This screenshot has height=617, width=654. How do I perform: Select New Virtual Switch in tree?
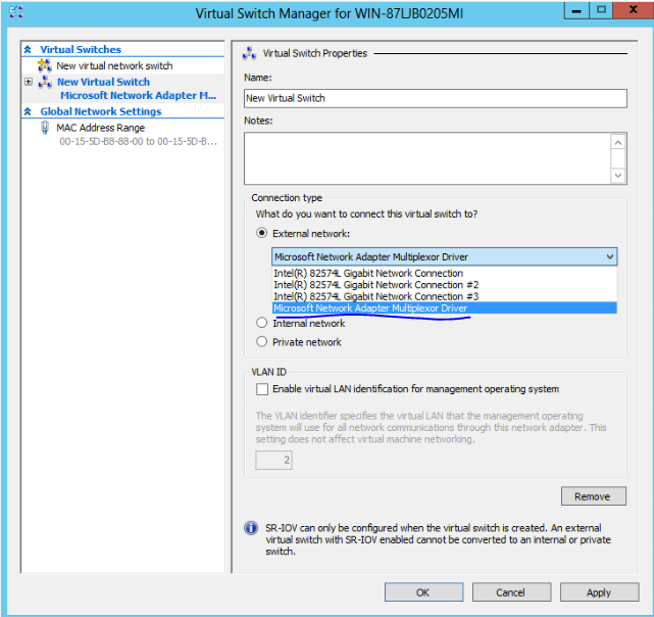[x=103, y=82]
